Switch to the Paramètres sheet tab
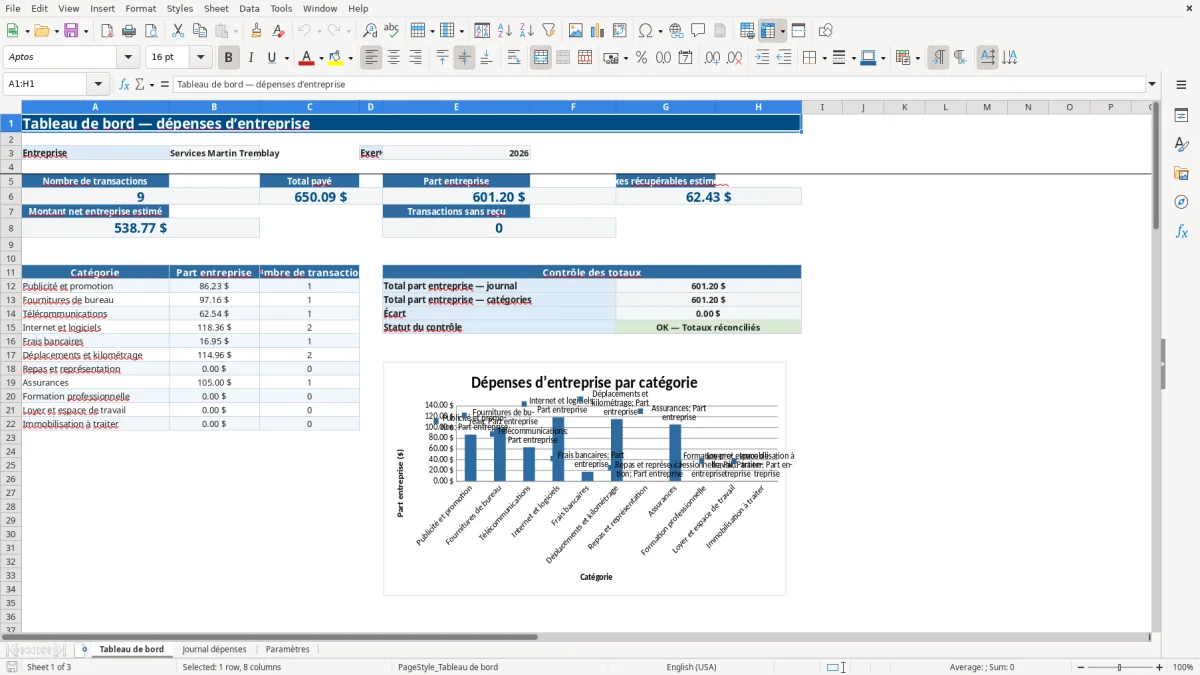 (288, 649)
